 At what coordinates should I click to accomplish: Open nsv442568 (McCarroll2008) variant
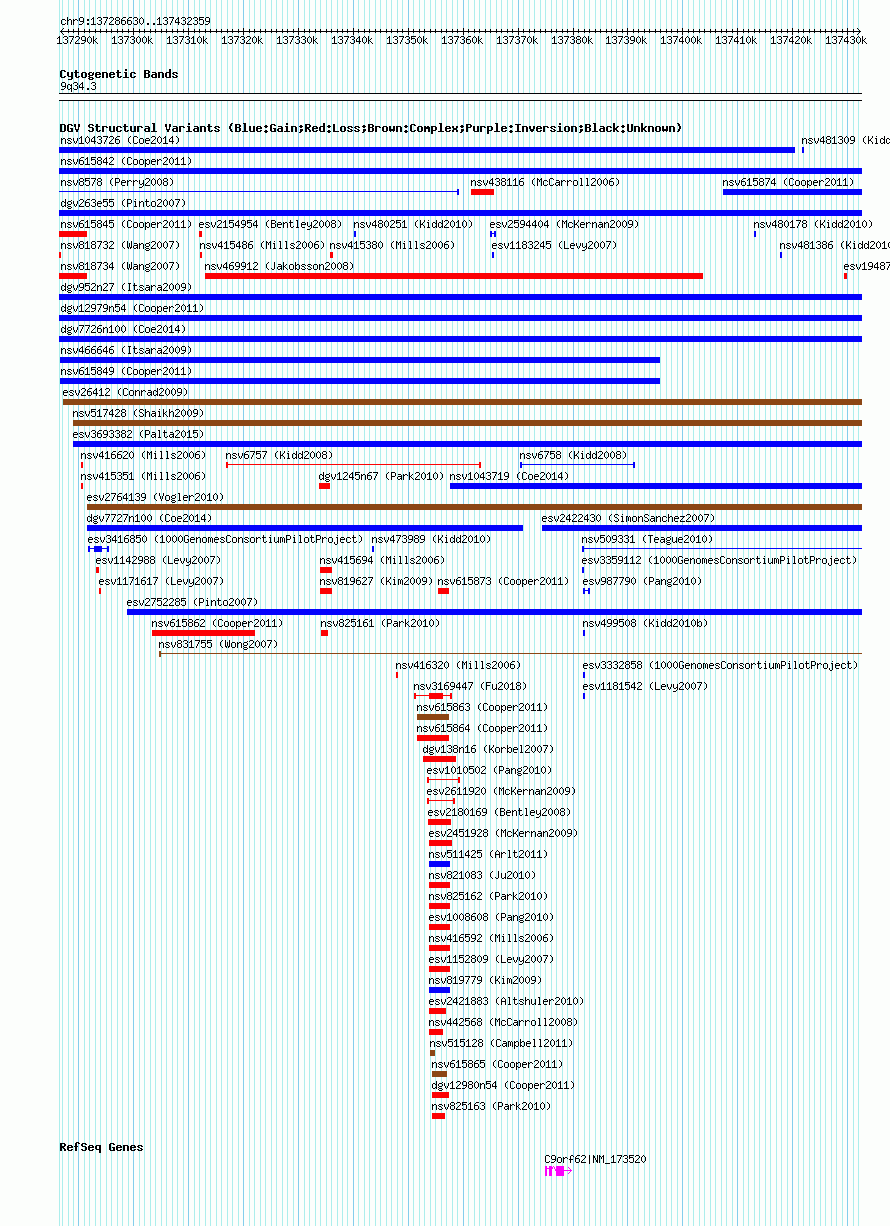click(503, 1022)
